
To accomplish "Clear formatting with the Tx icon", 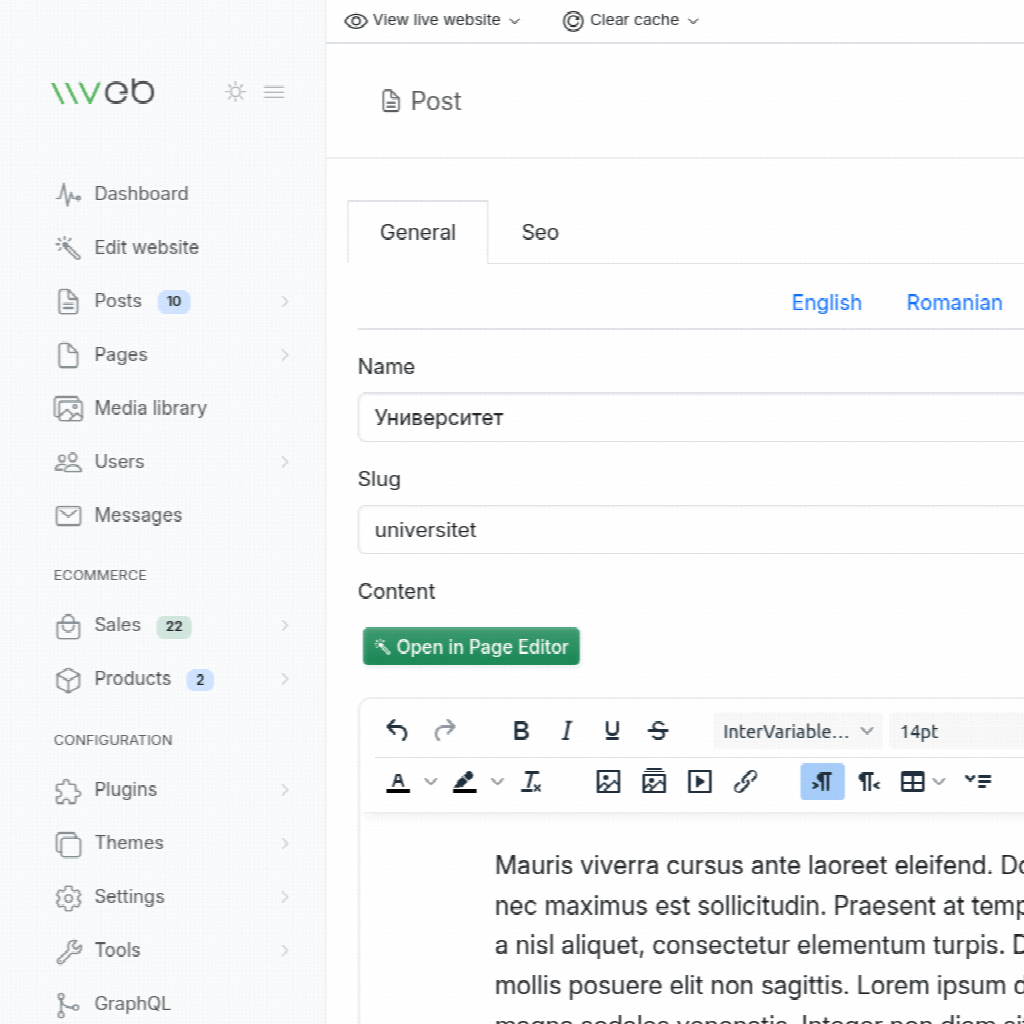I will tap(531, 782).
